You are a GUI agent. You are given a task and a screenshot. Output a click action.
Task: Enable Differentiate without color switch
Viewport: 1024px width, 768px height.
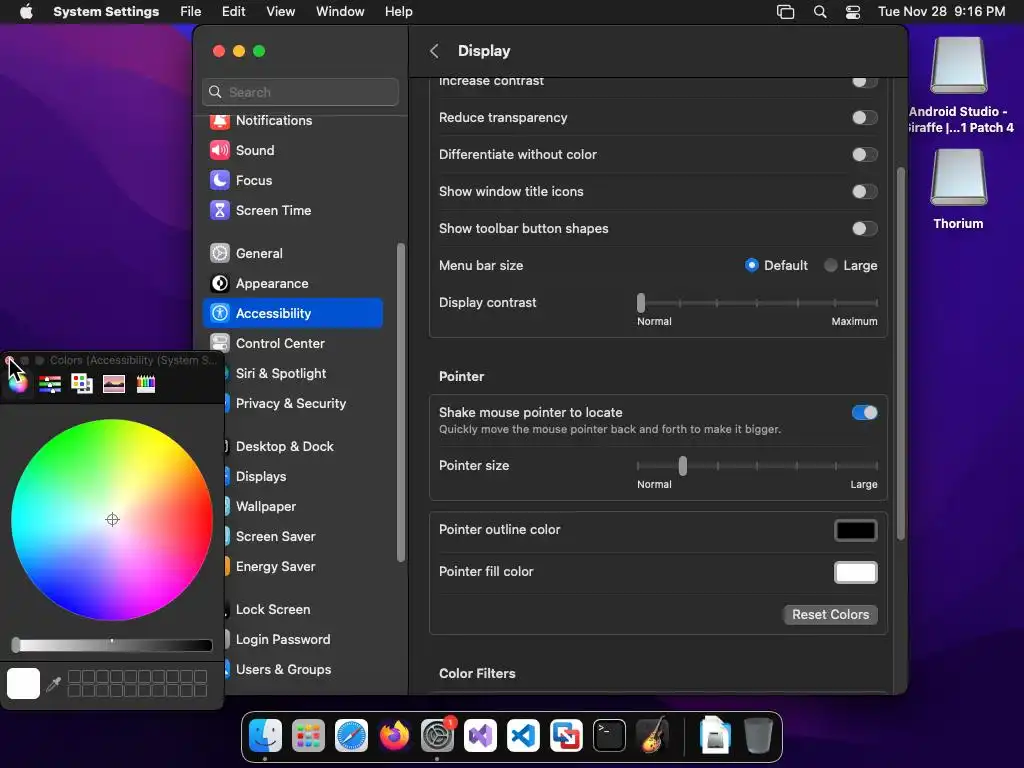[864, 155]
